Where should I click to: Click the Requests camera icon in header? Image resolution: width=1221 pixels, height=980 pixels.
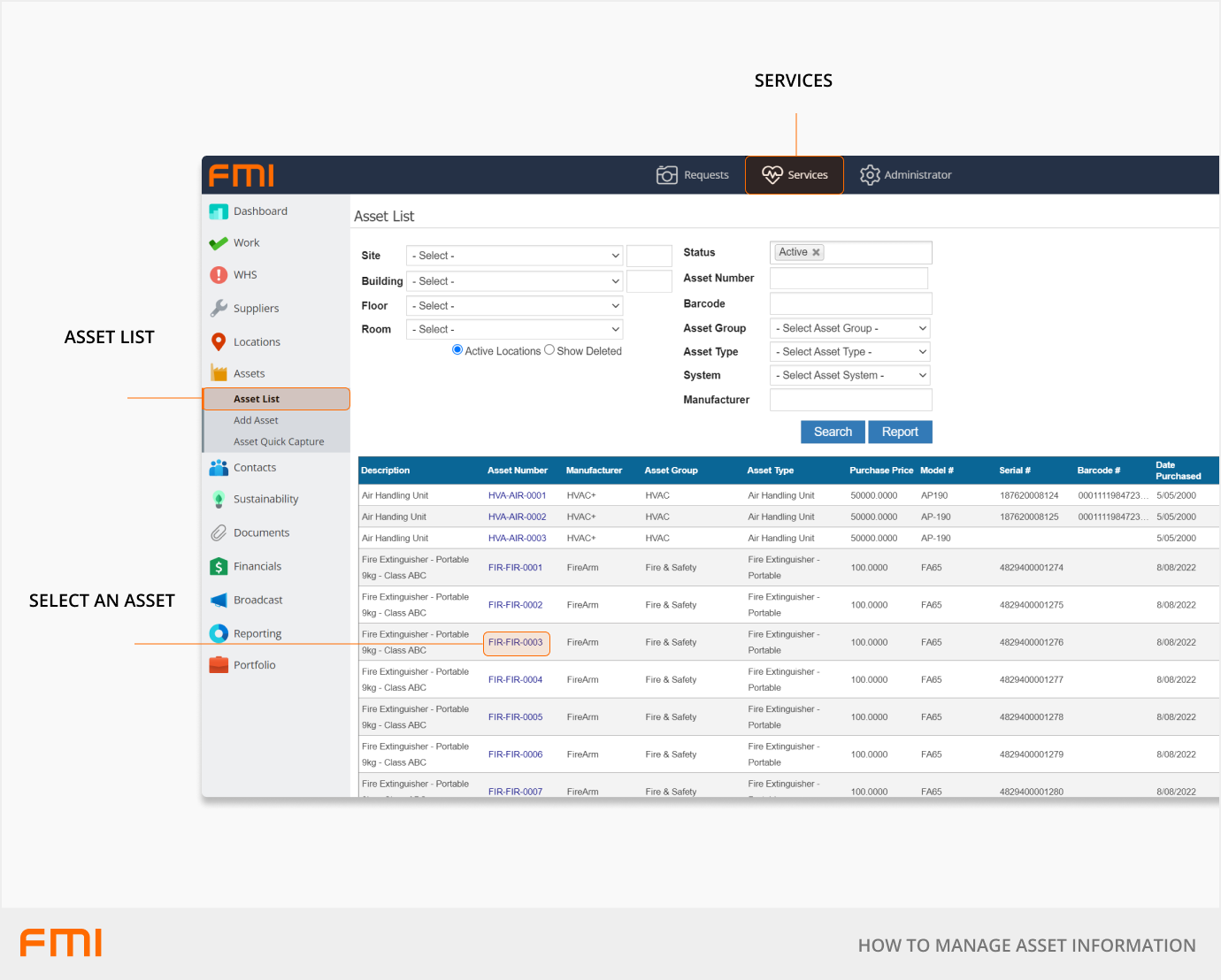666,175
